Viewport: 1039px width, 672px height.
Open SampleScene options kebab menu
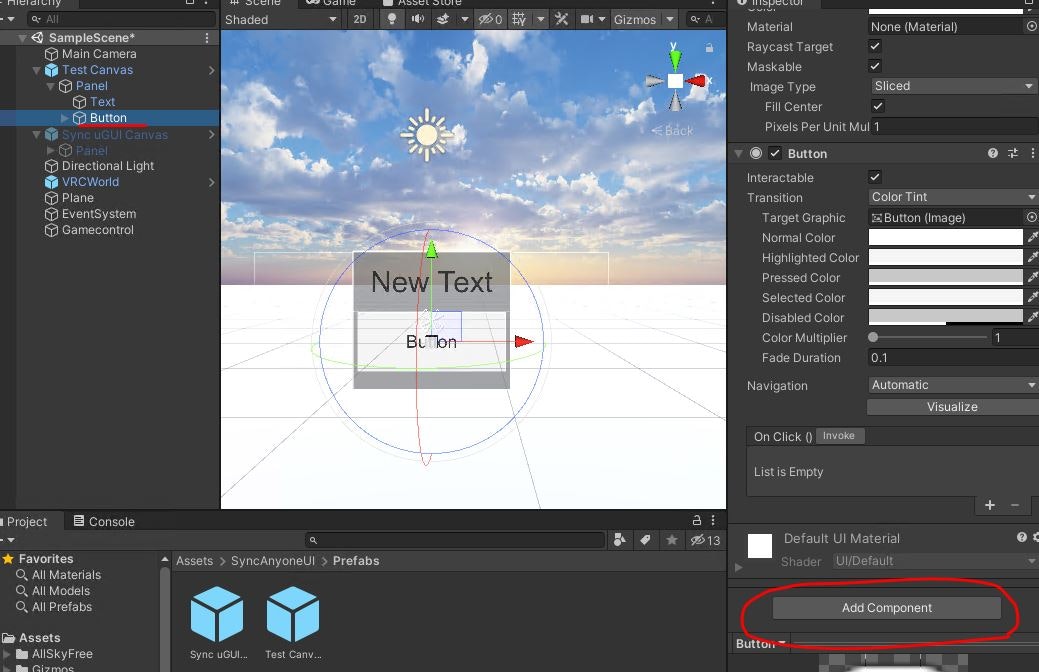pos(207,38)
